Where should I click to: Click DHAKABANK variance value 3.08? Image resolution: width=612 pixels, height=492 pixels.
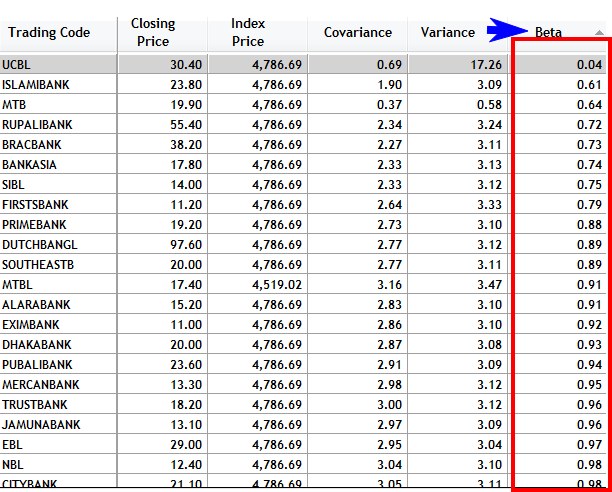tap(489, 345)
